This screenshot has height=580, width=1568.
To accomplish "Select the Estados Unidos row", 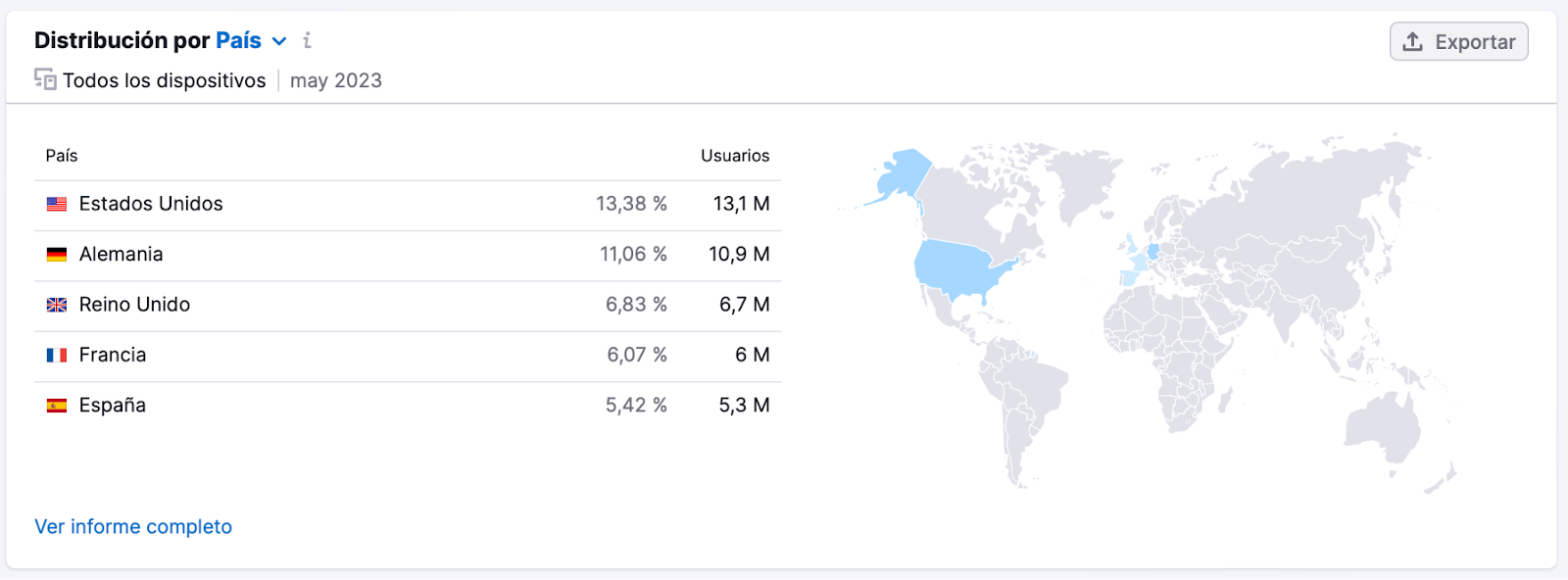I will tap(151, 204).
